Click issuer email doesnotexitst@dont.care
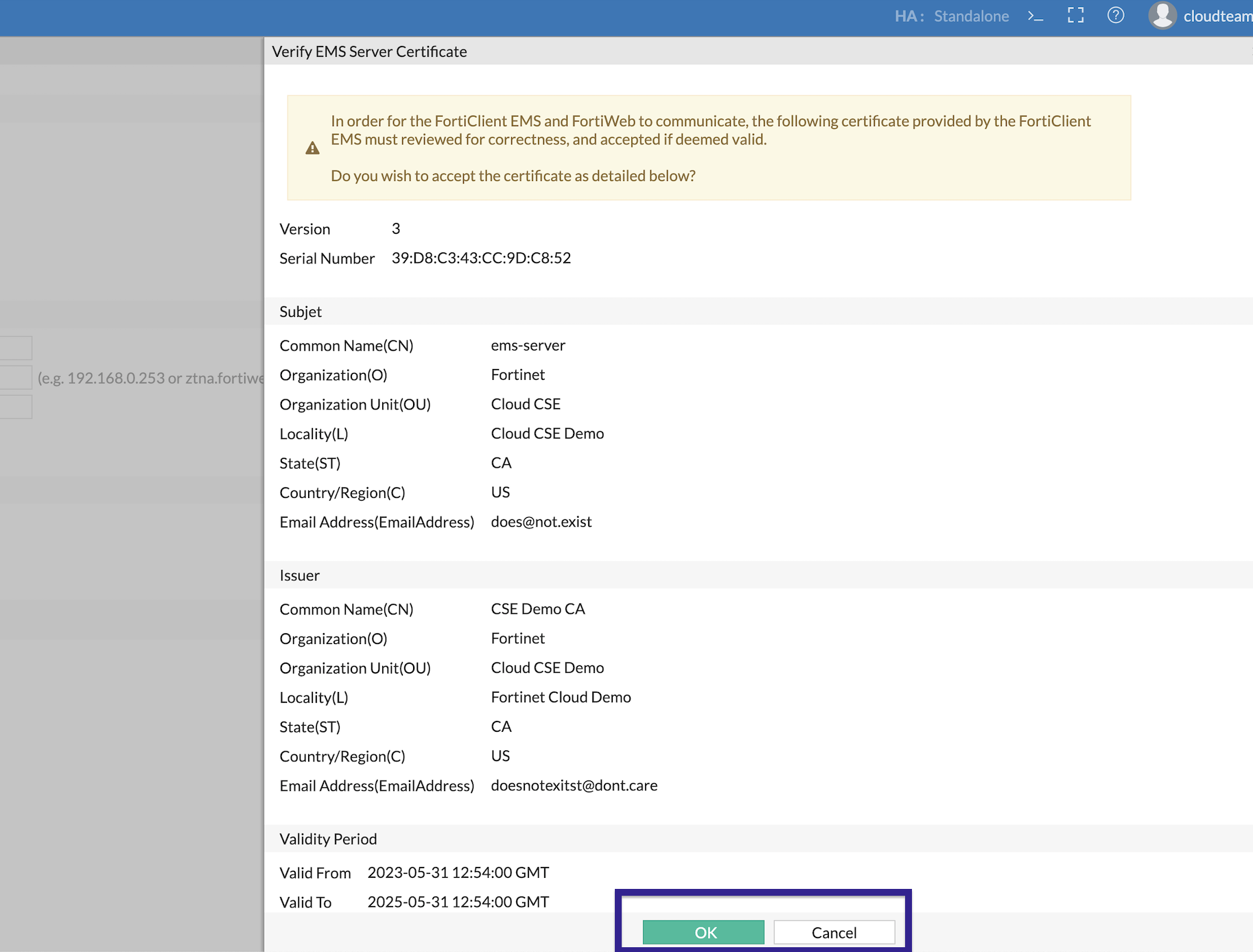Image resolution: width=1253 pixels, height=952 pixels. [x=574, y=785]
